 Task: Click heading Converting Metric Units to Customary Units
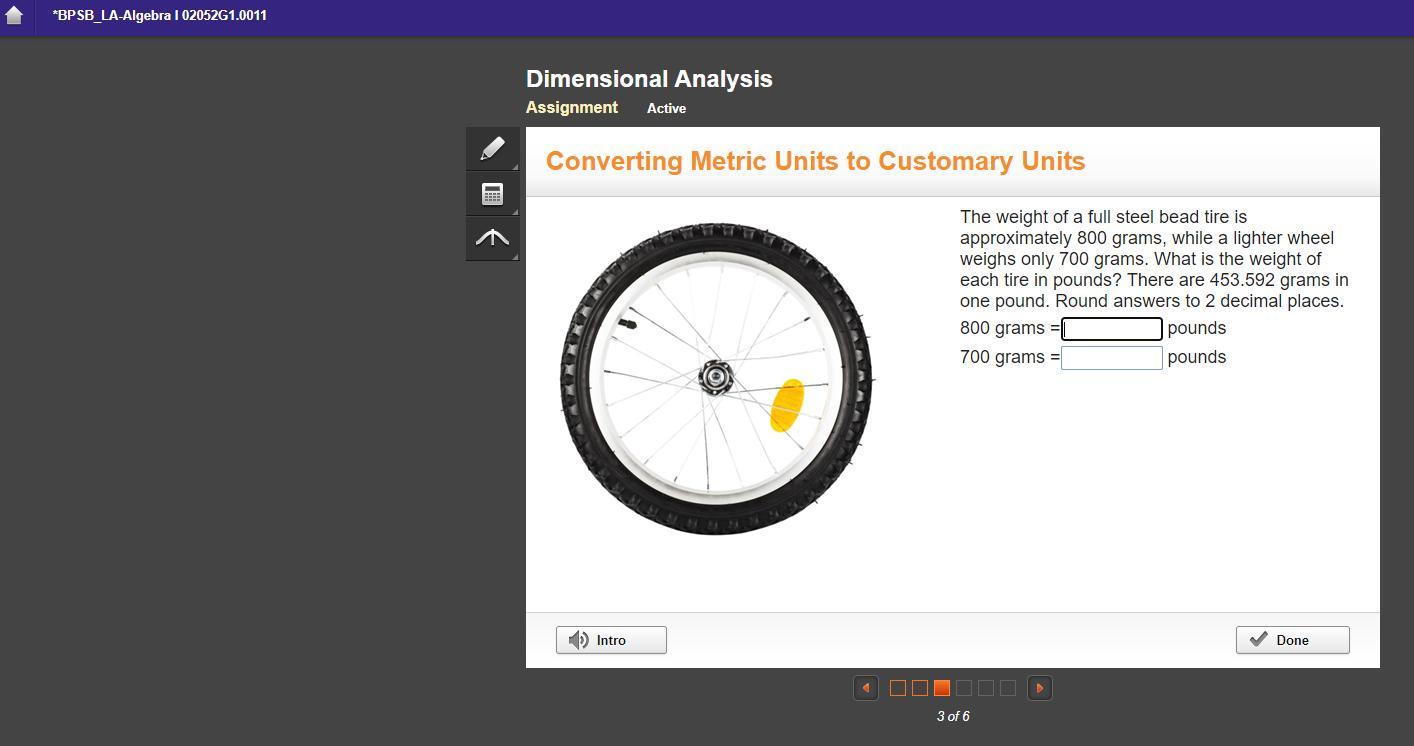pos(815,161)
